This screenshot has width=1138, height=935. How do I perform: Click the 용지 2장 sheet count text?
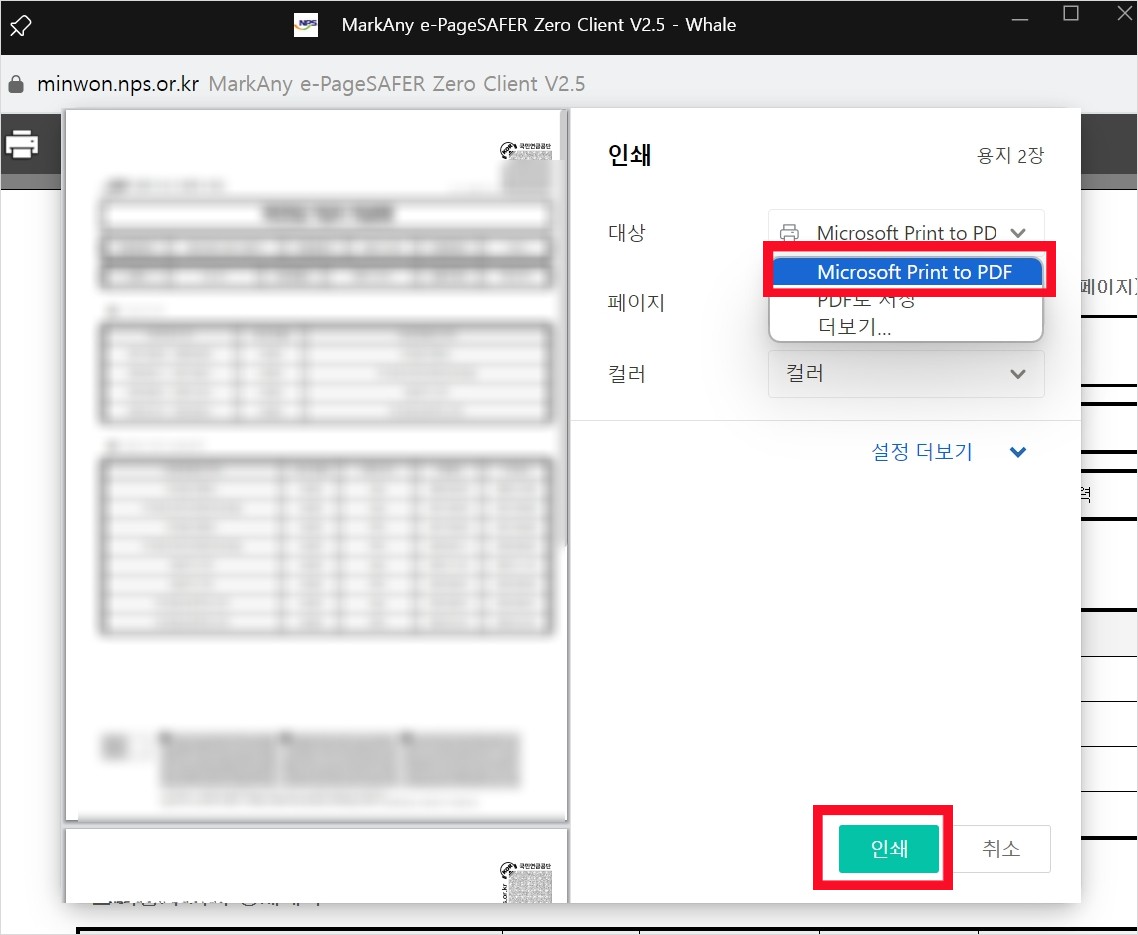click(1010, 155)
